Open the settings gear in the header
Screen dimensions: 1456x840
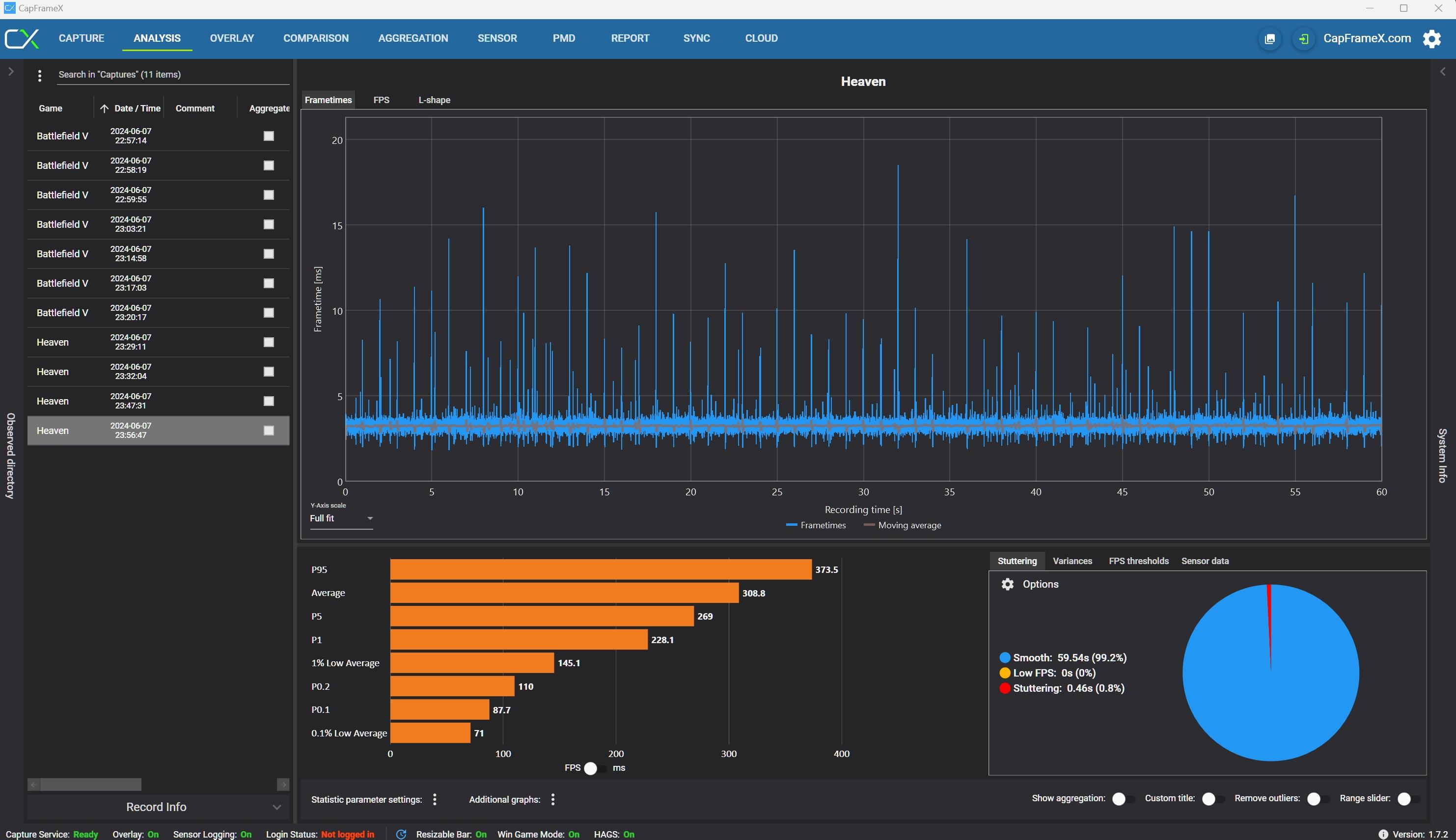click(1432, 39)
